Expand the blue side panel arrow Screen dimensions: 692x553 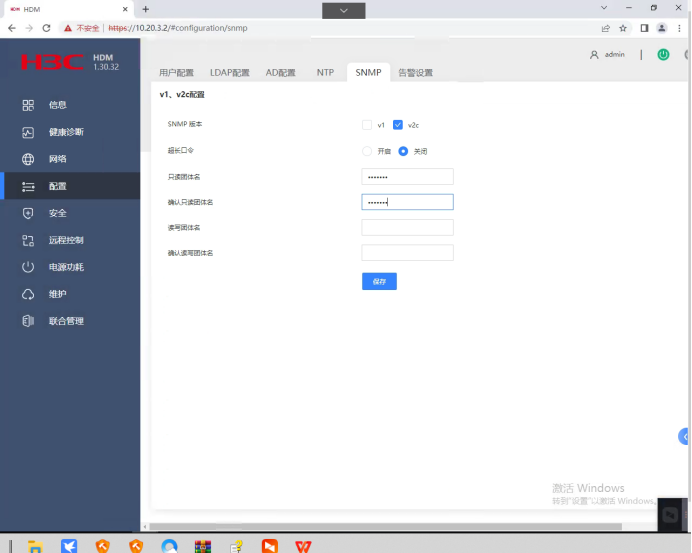pos(684,436)
